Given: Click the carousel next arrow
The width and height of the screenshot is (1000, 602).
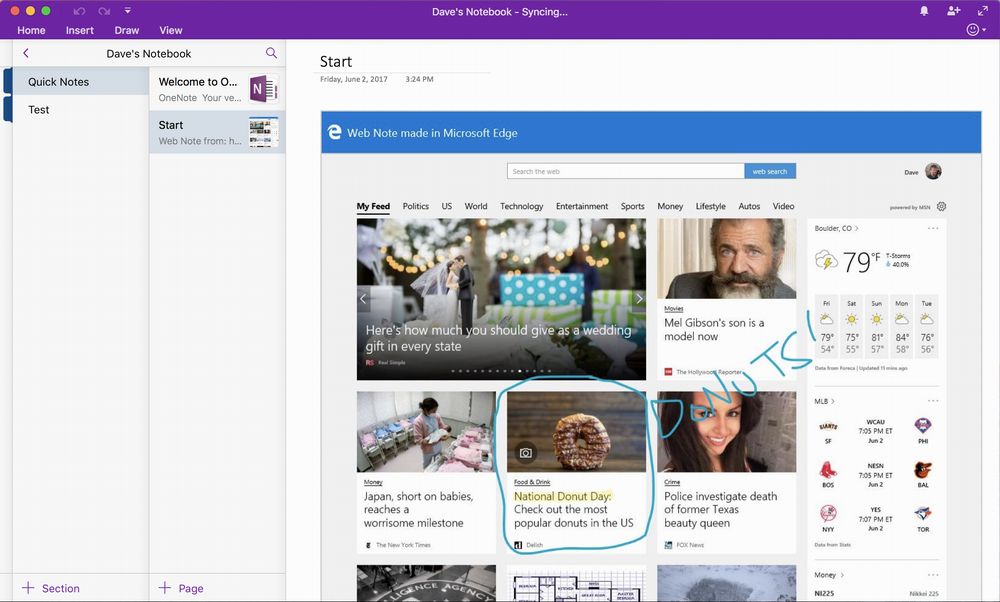Looking at the screenshot, I should point(639,298).
